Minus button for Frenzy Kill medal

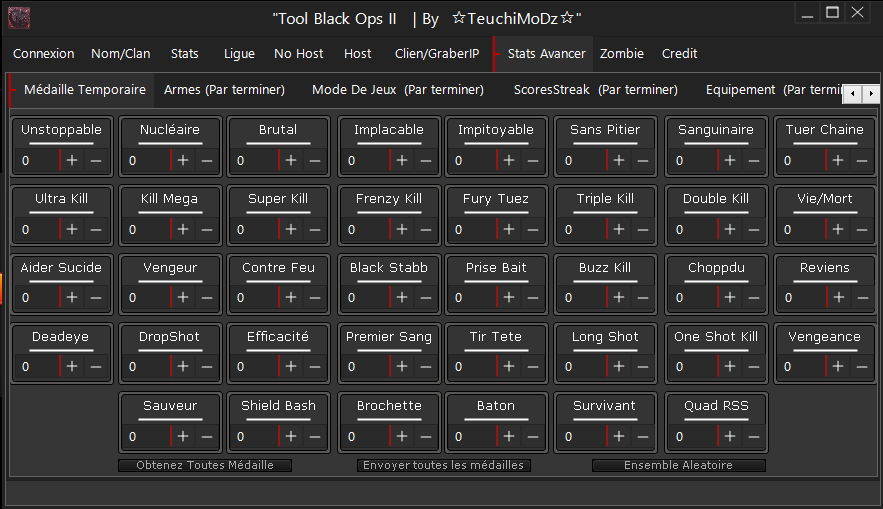[426, 230]
